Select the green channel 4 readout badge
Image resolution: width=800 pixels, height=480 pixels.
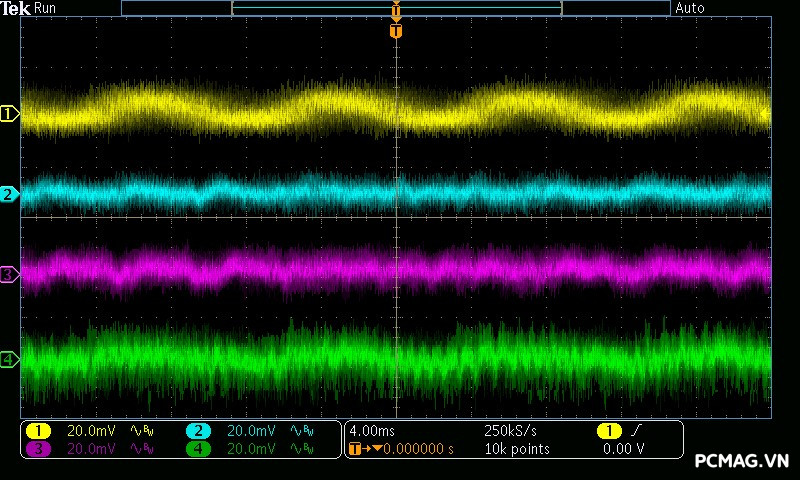[x=198, y=449]
